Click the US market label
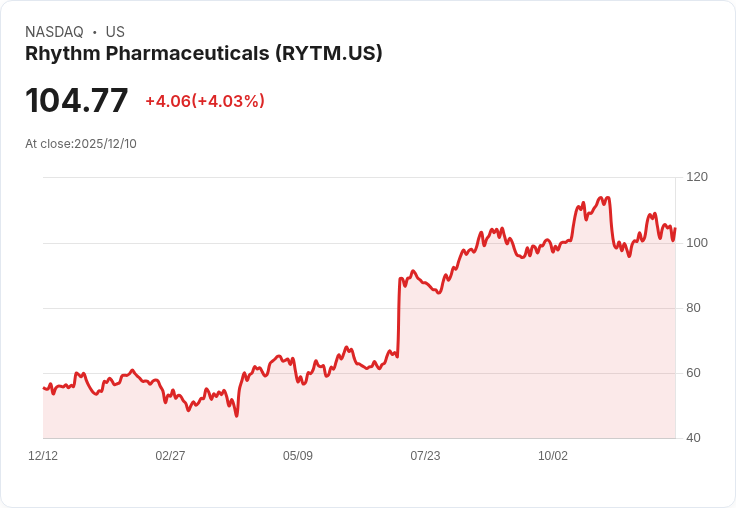 pyautogui.click(x=115, y=32)
